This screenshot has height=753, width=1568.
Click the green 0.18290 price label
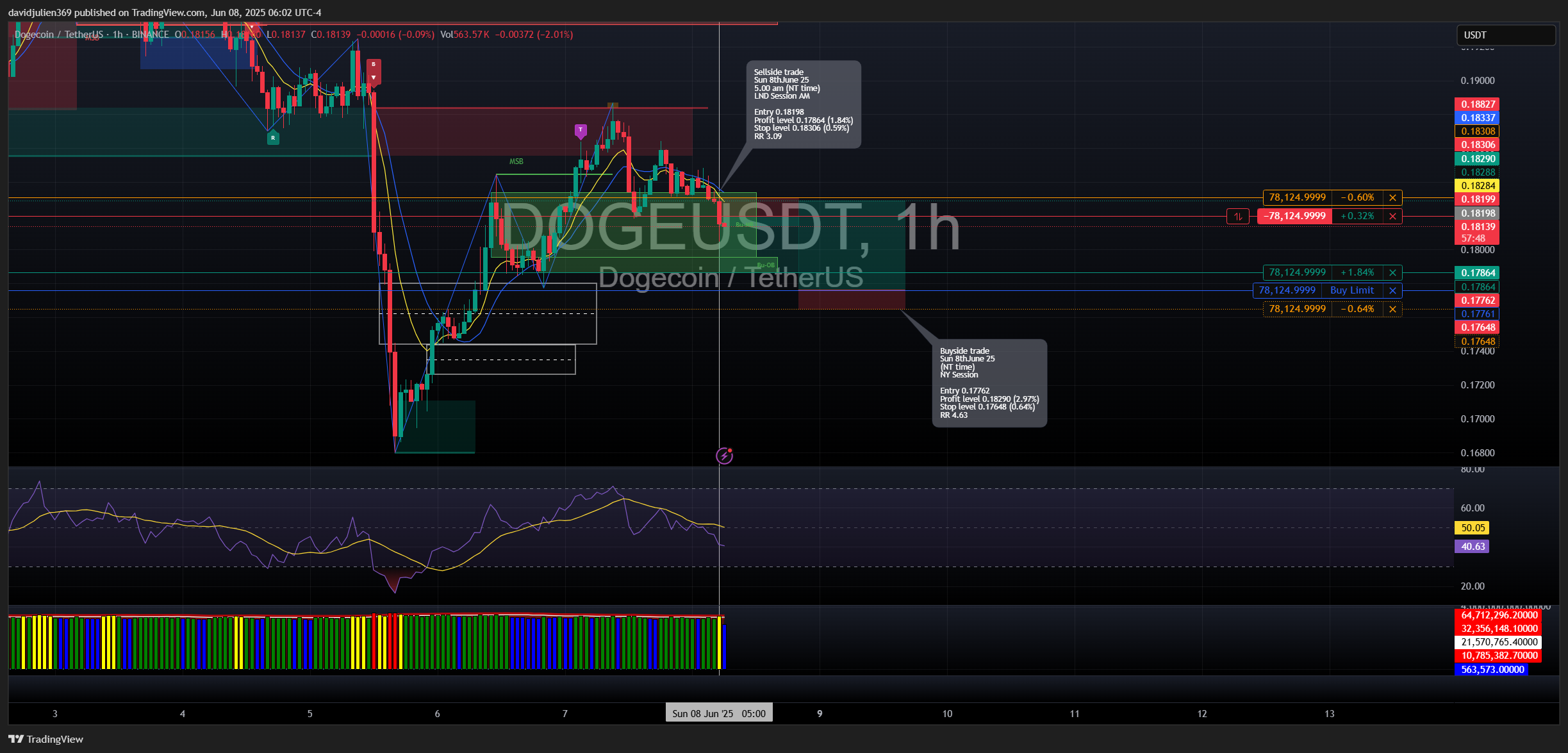[x=1477, y=159]
